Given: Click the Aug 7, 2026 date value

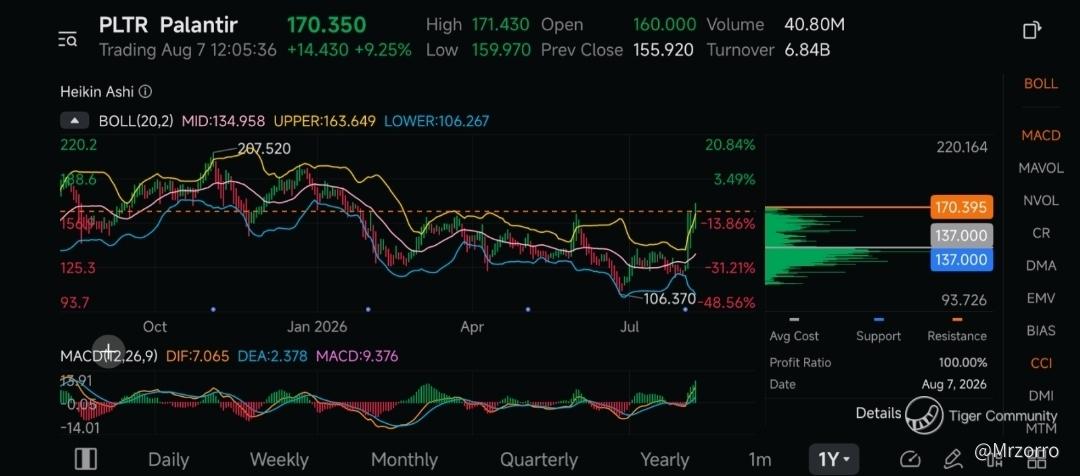Looking at the screenshot, I should point(954,384).
